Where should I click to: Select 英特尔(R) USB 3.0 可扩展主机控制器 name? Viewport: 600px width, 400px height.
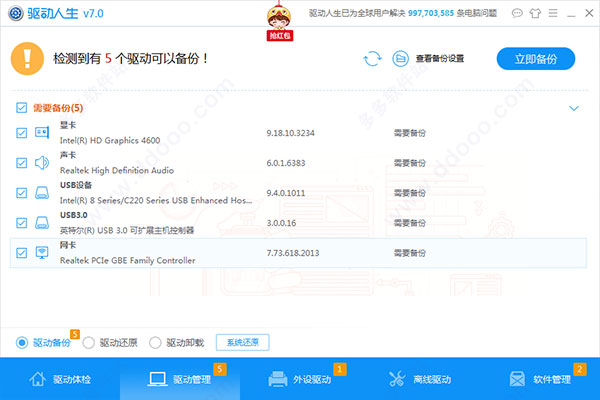pos(127,230)
